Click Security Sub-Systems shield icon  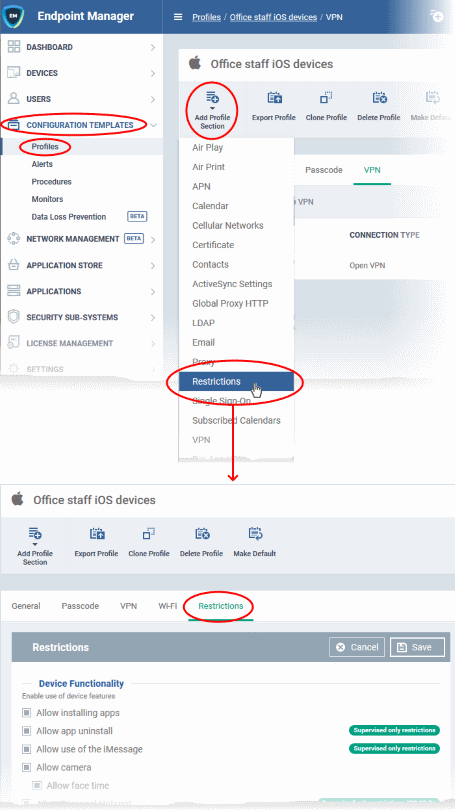[13, 317]
